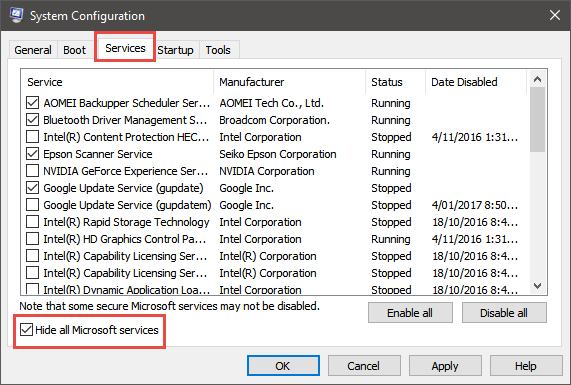Screen dimensions: 571x385
Task: Open the Boot tab
Action: click(x=74, y=50)
